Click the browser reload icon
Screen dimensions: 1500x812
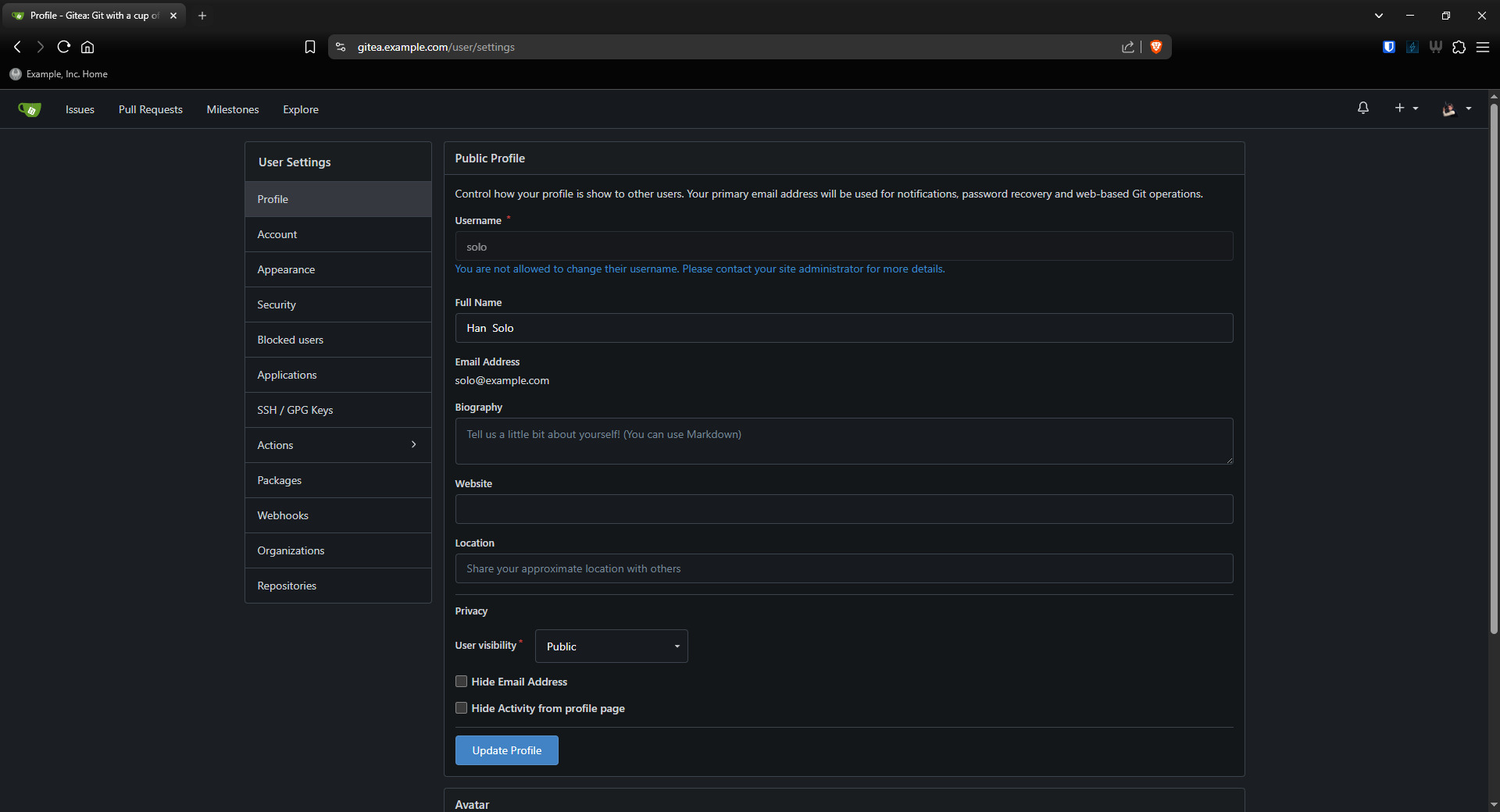tap(64, 47)
